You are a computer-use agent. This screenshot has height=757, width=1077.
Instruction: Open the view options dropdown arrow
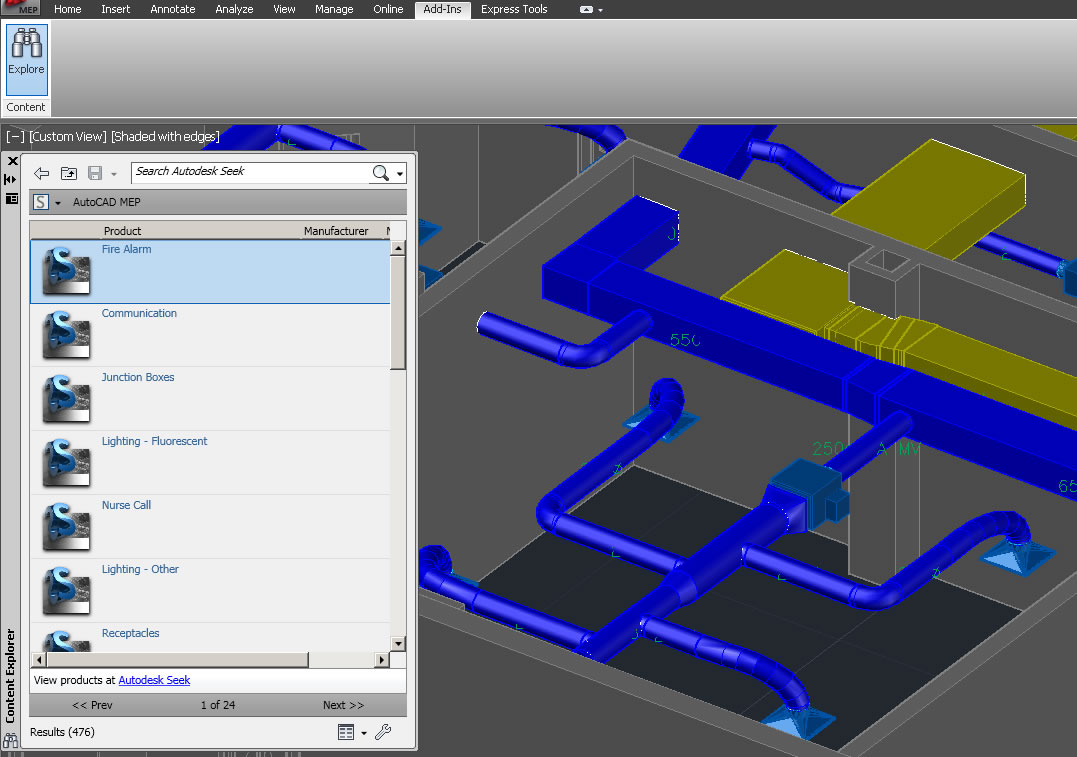[364, 733]
